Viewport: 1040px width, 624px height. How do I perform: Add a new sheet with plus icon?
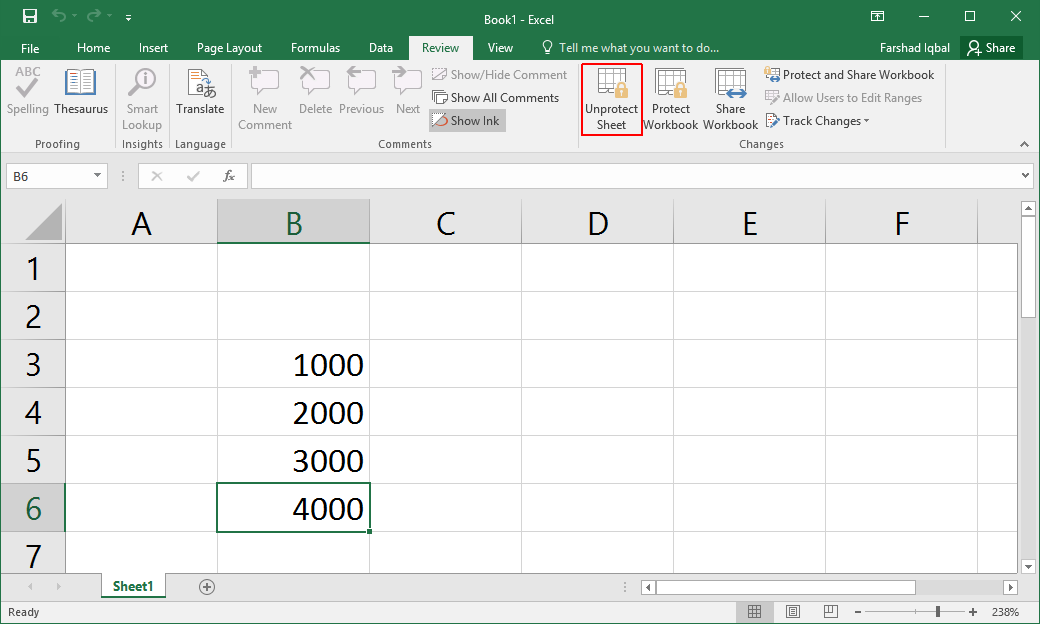(x=207, y=587)
